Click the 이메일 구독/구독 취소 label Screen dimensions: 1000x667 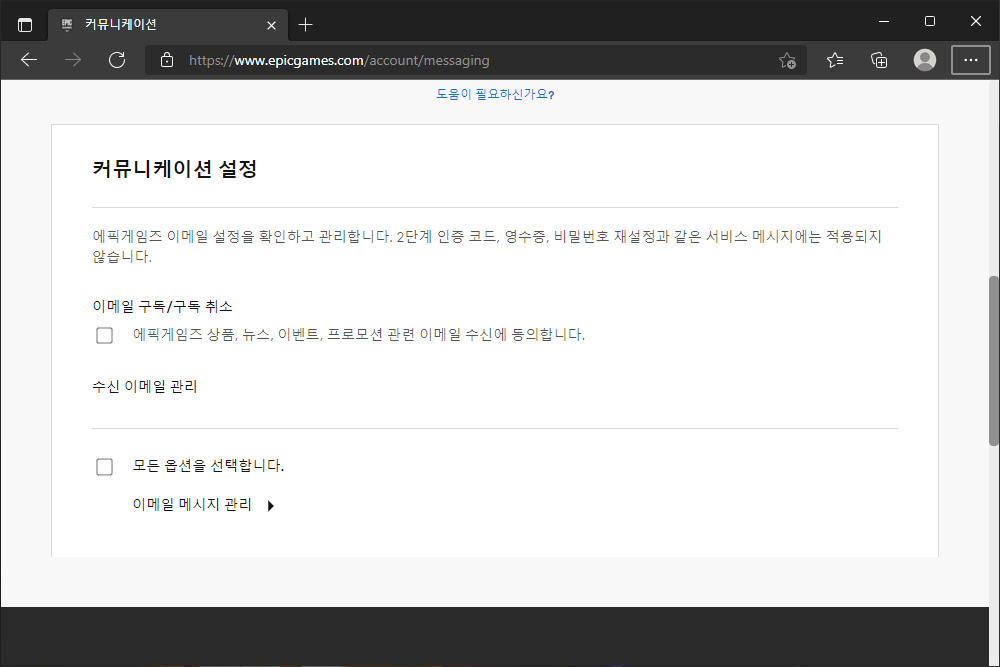coord(163,306)
